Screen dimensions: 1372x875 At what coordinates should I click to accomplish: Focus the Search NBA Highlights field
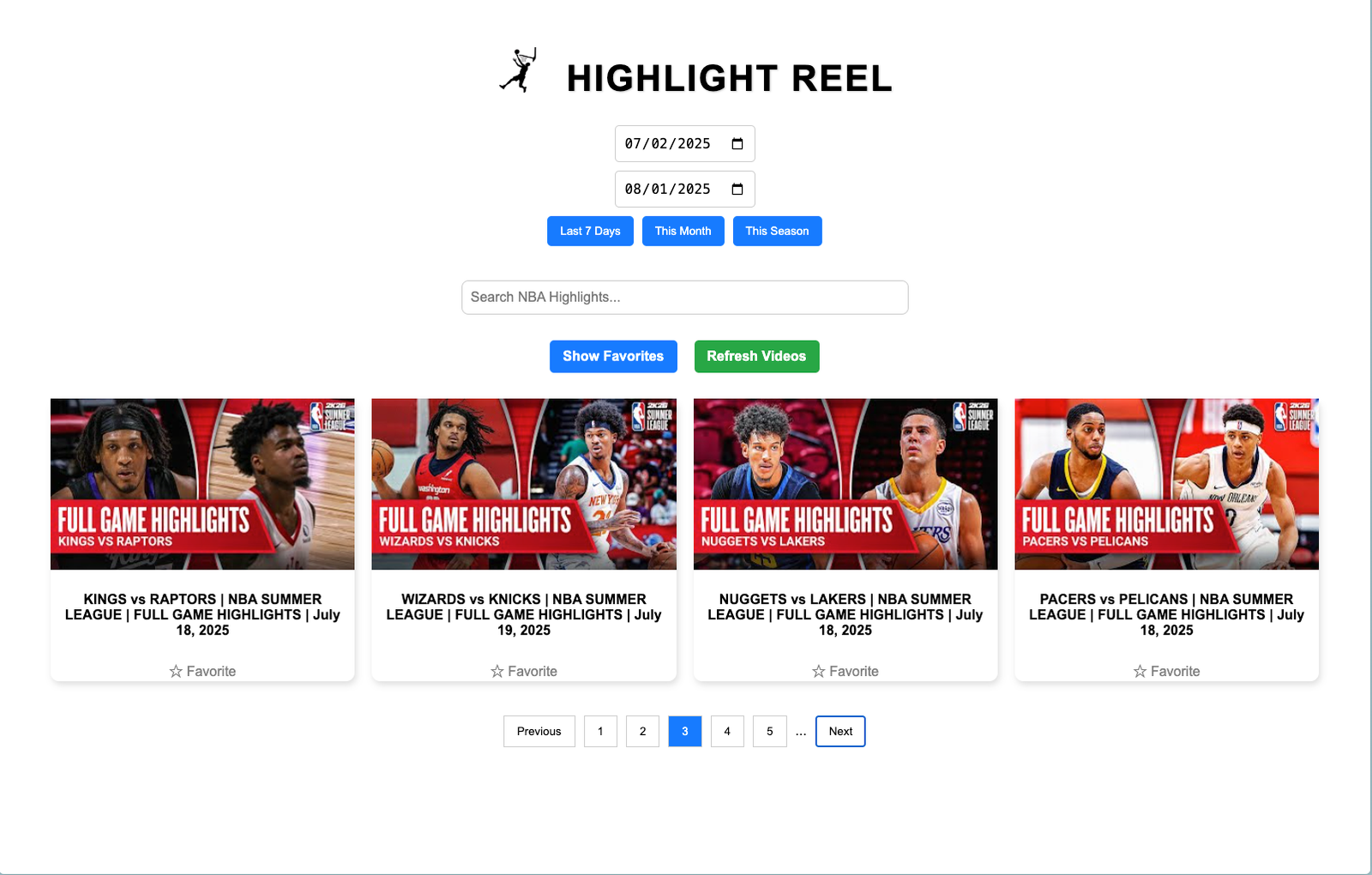click(684, 298)
